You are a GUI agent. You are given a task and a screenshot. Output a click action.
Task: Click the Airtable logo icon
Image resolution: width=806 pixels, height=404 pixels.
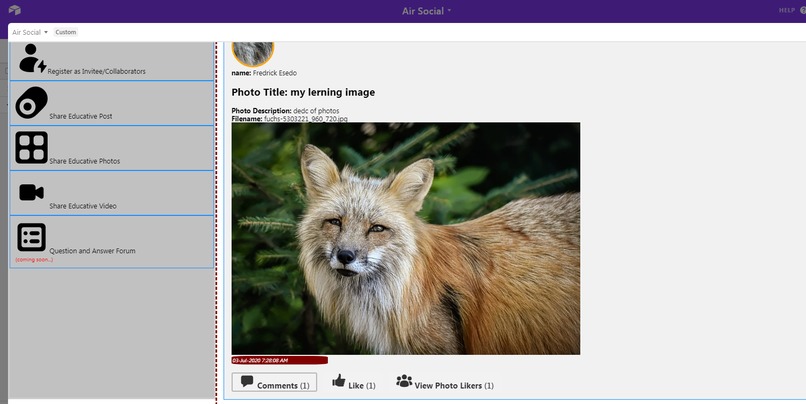tap(14, 10)
